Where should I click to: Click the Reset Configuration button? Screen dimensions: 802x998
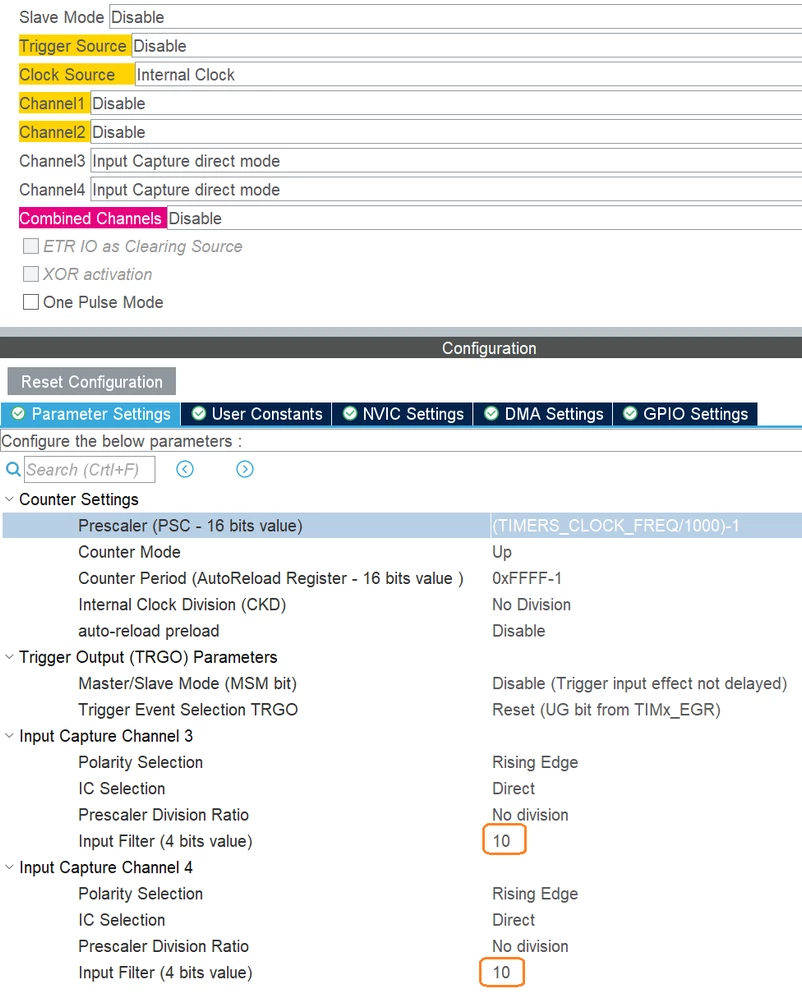click(92, 381)
